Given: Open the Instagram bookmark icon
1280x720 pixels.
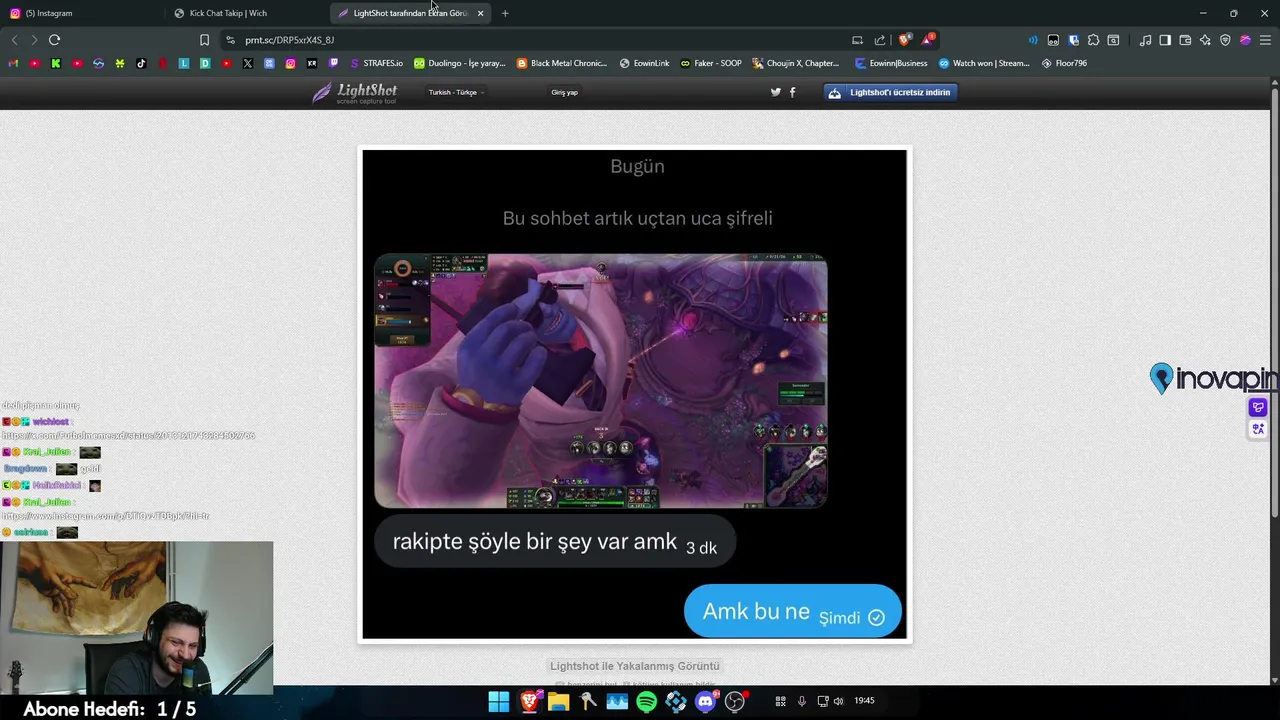Looking at the screenshot, I should [x=290, y=63].
